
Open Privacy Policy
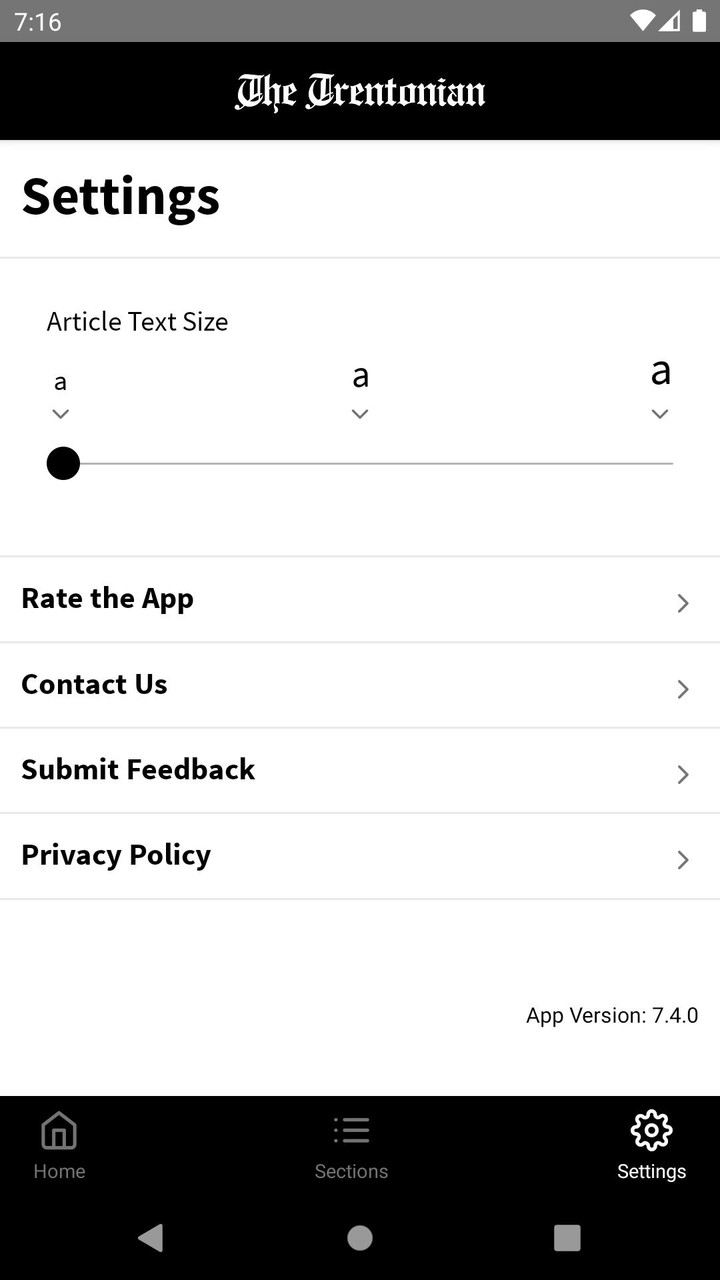[x=116, y=856]
